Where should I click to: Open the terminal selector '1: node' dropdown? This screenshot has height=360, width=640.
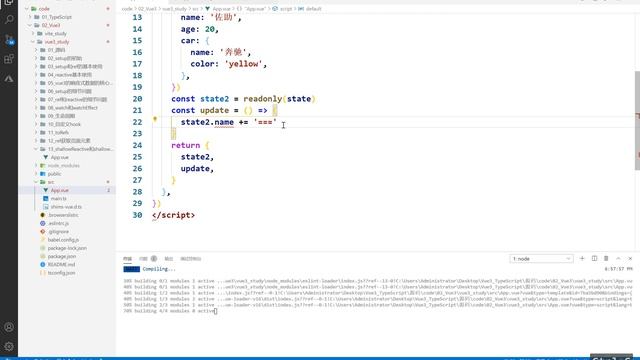coord(541,258)
